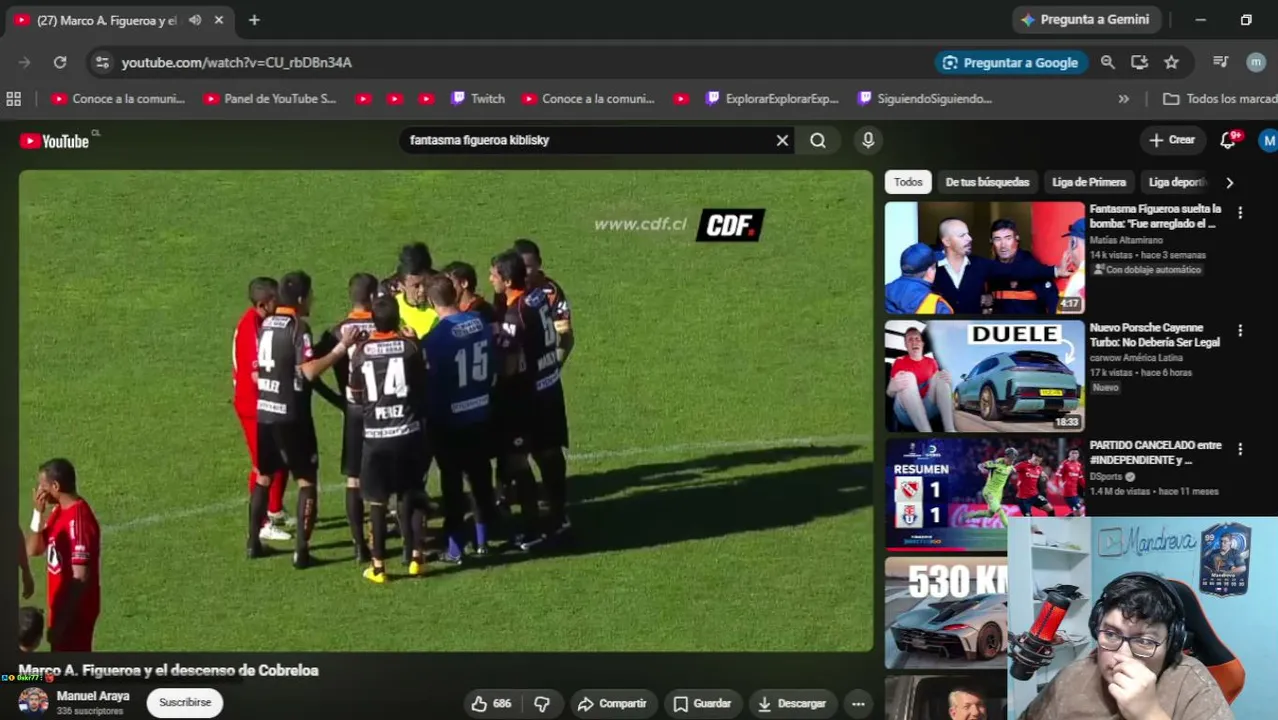1278x720 pixels.
Task: Open the Twitch bookmark
Action: [478, 99]
